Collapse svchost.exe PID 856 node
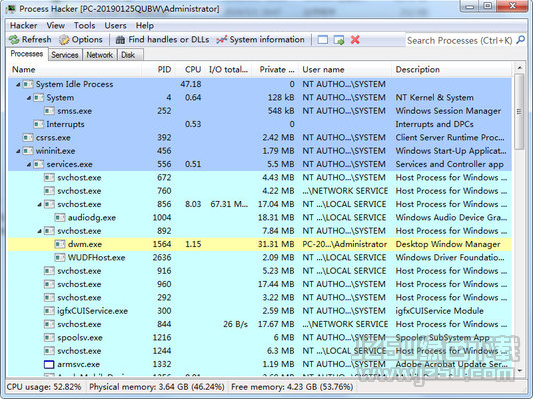The image size is (533, 400). 39,204
